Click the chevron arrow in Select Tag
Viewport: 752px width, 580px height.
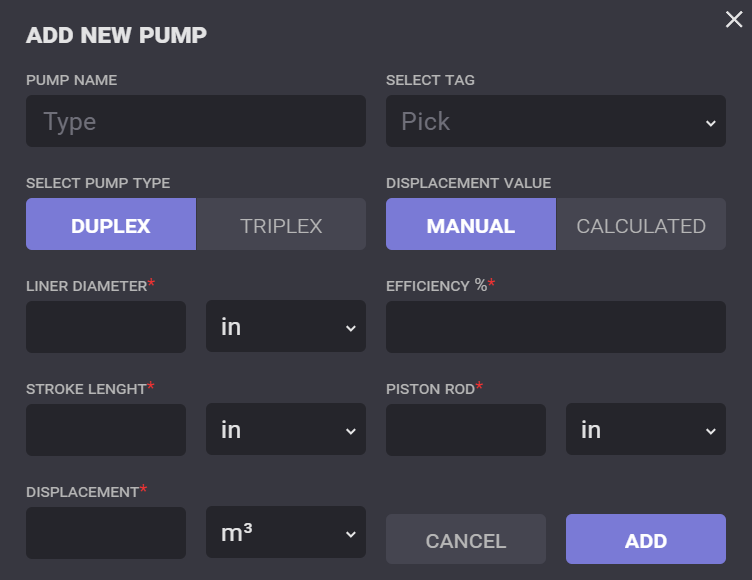[x=710, y=123]
